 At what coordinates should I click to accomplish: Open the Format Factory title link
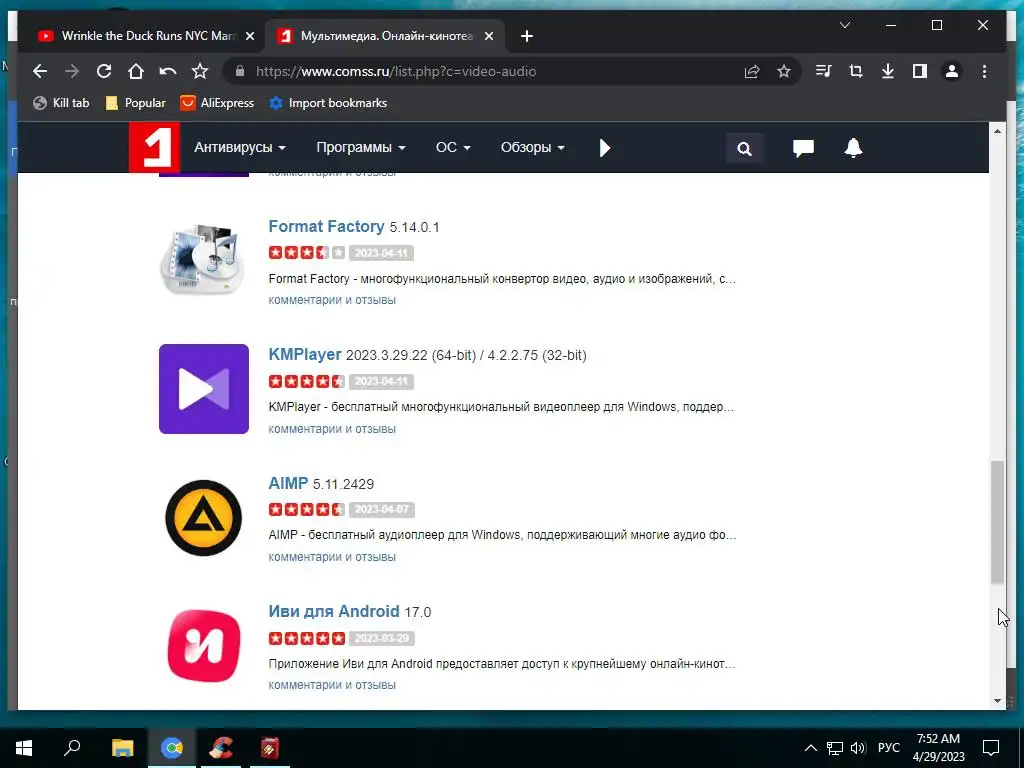tap(327, 226)
